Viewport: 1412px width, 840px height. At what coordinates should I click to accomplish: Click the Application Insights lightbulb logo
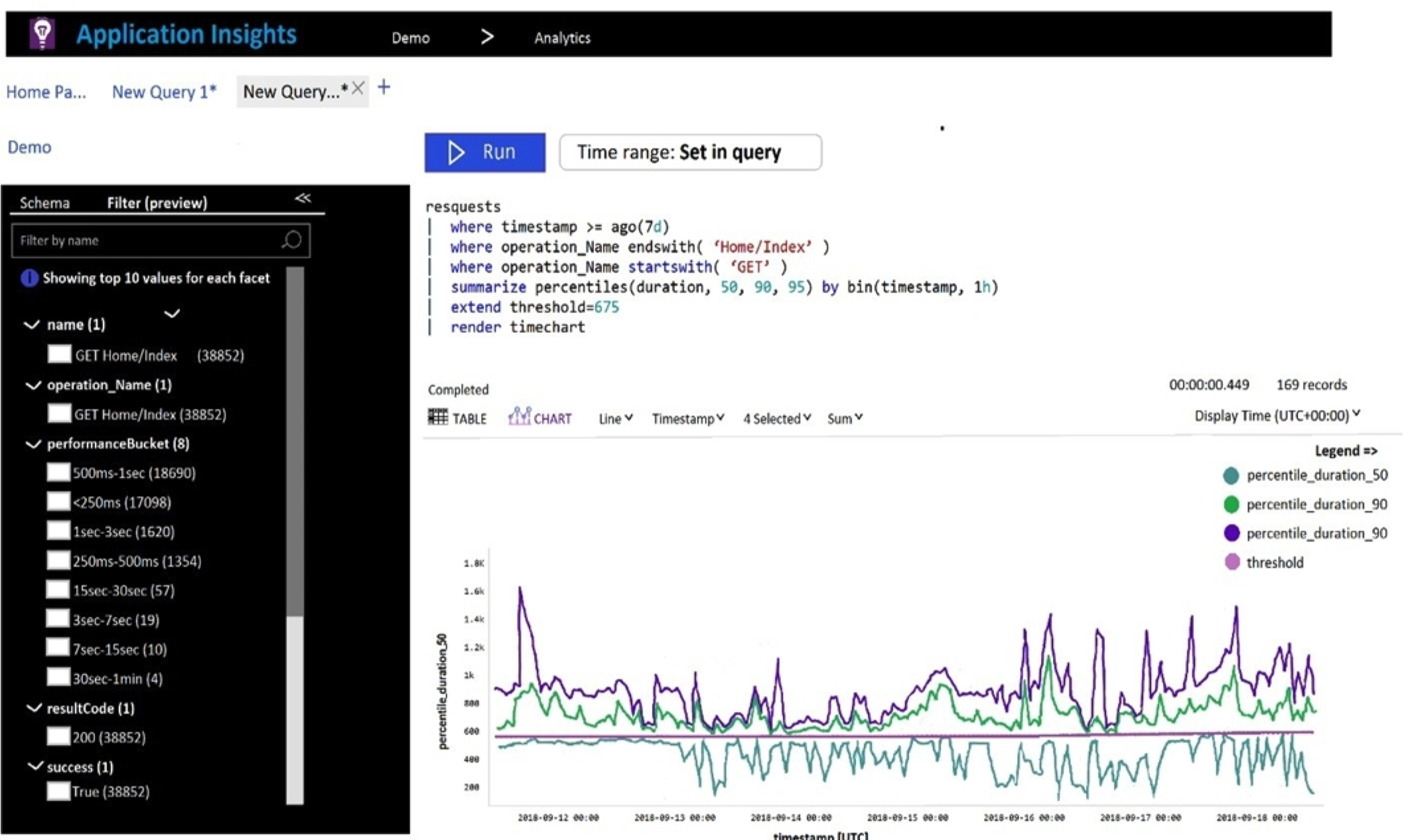pyautogui.click(x=42, y=33)
